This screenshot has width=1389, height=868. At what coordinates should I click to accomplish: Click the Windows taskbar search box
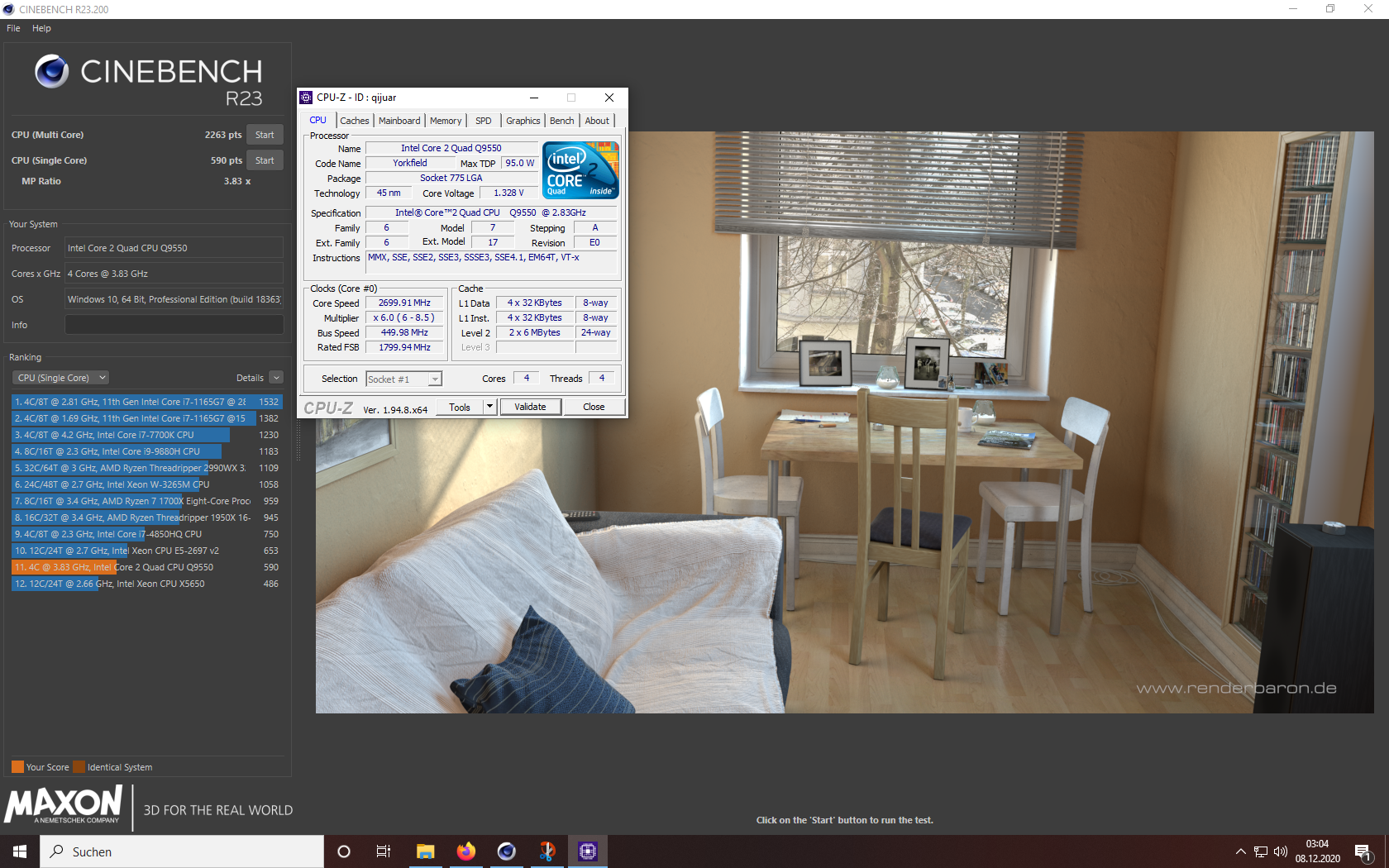click(182, 851)
